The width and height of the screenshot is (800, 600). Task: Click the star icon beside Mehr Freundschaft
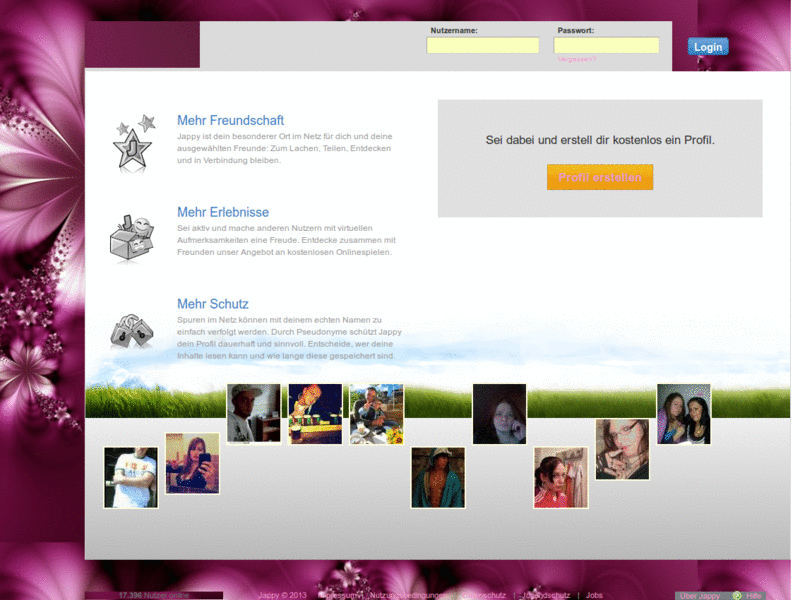point(134,143)
